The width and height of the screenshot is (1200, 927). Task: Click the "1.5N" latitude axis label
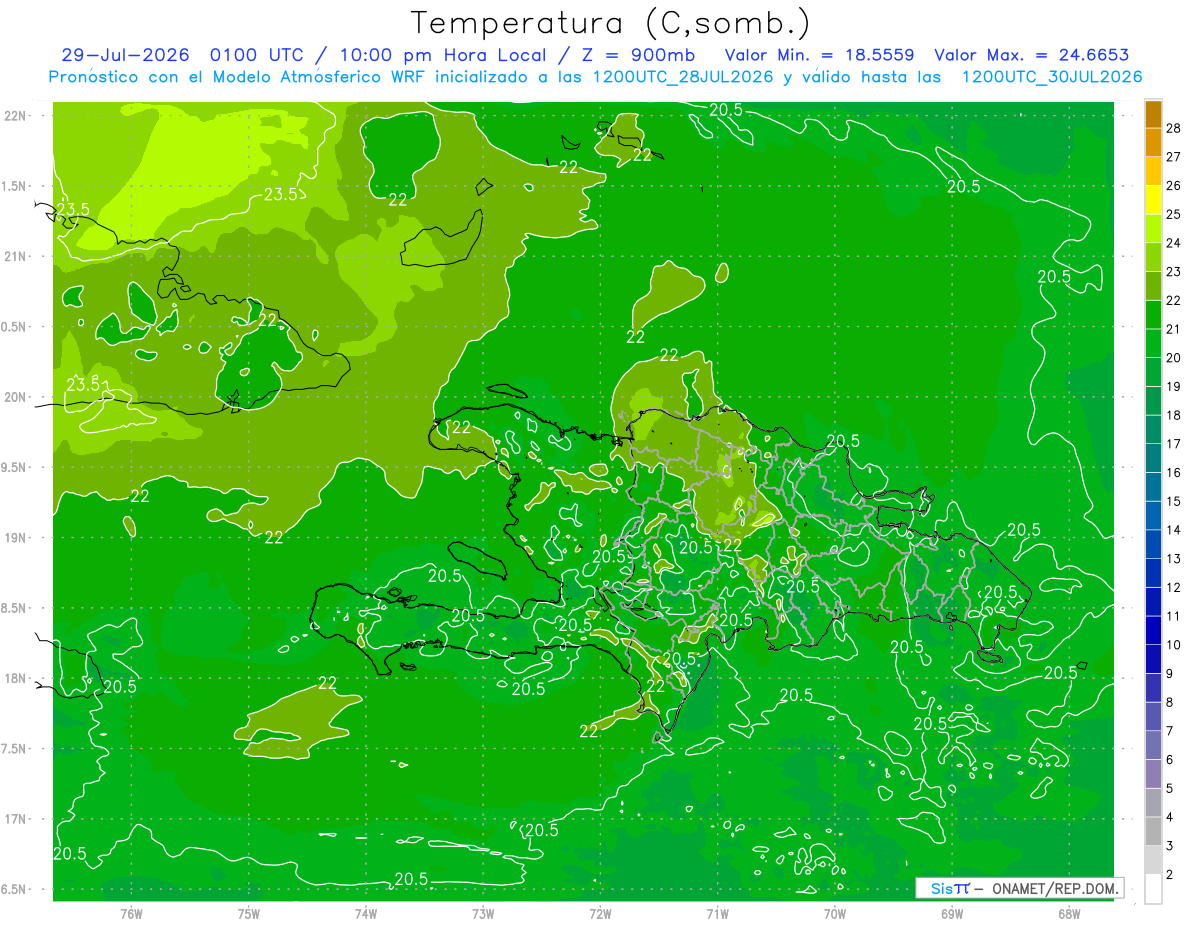click(15, 186)
